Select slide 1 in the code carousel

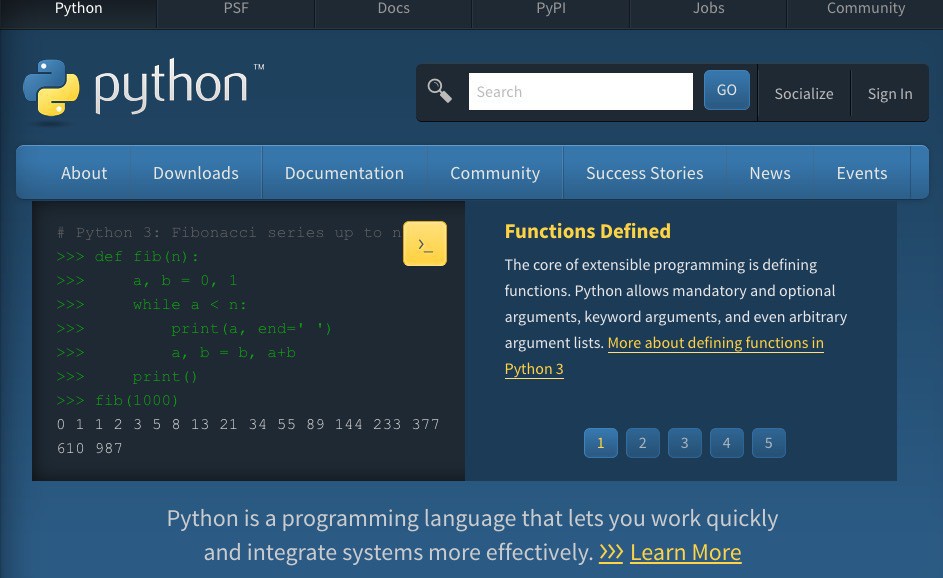point(600,443)
